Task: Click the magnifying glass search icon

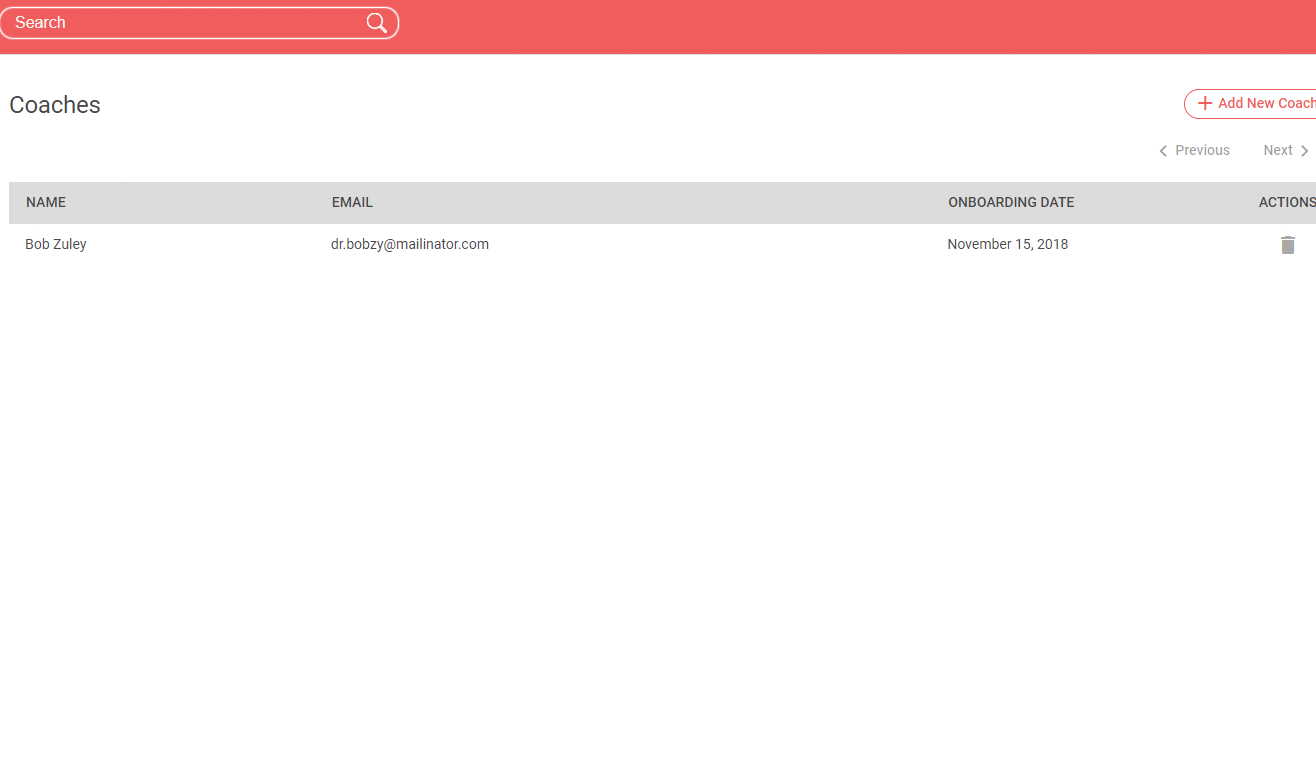Action: [x=376, y=23]
